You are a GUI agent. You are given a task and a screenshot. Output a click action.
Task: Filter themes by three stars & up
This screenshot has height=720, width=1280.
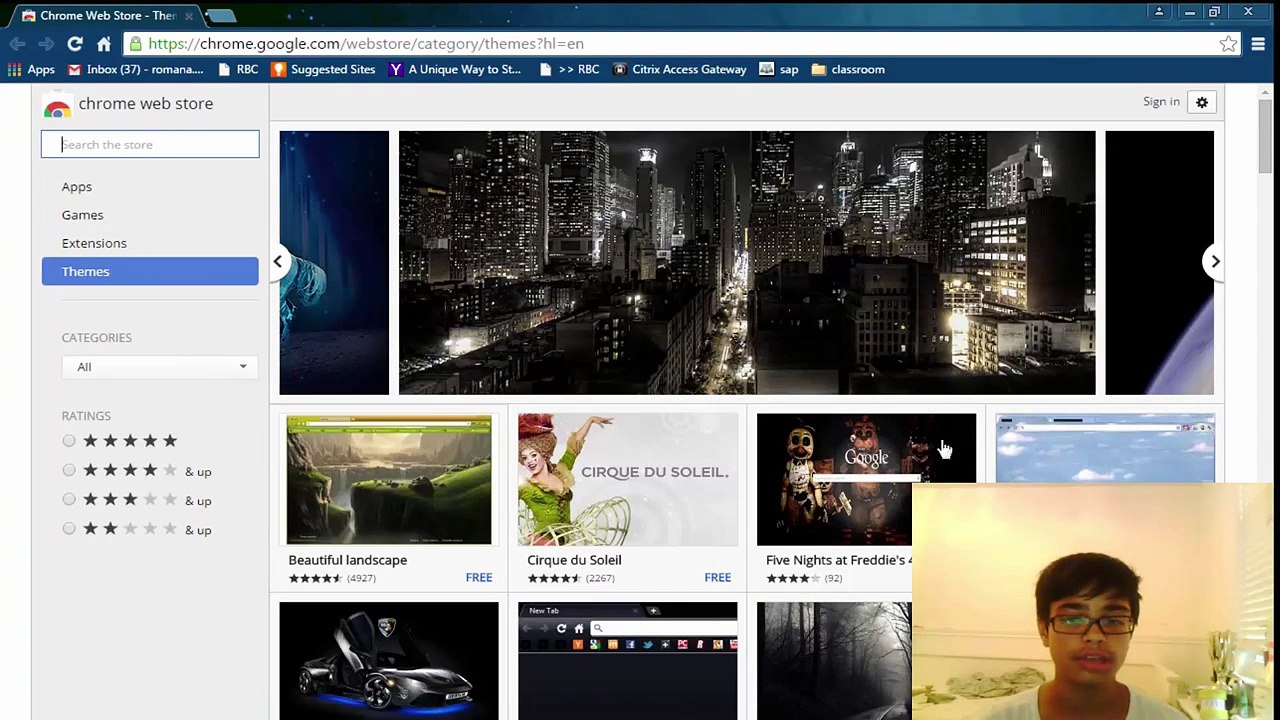[x=69, y=499]
